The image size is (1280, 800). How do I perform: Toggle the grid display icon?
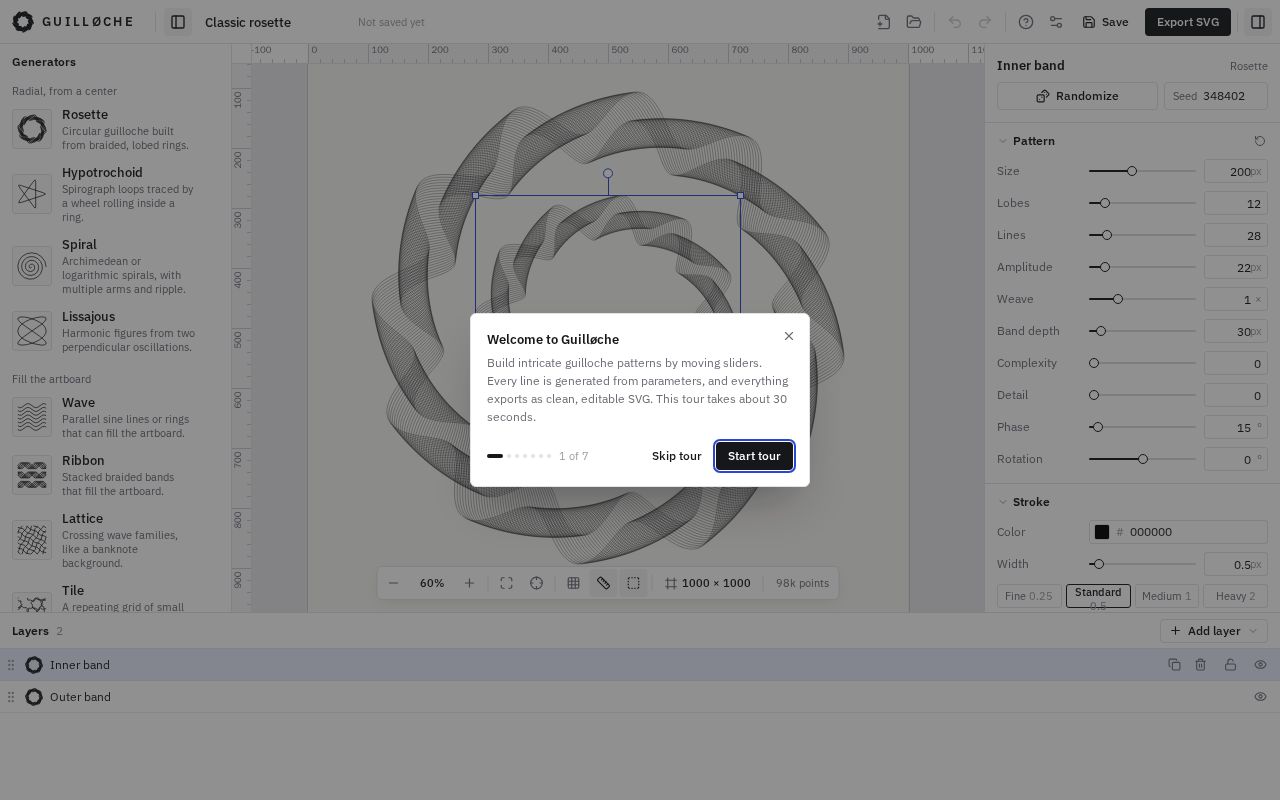click(x=574, y=583)
